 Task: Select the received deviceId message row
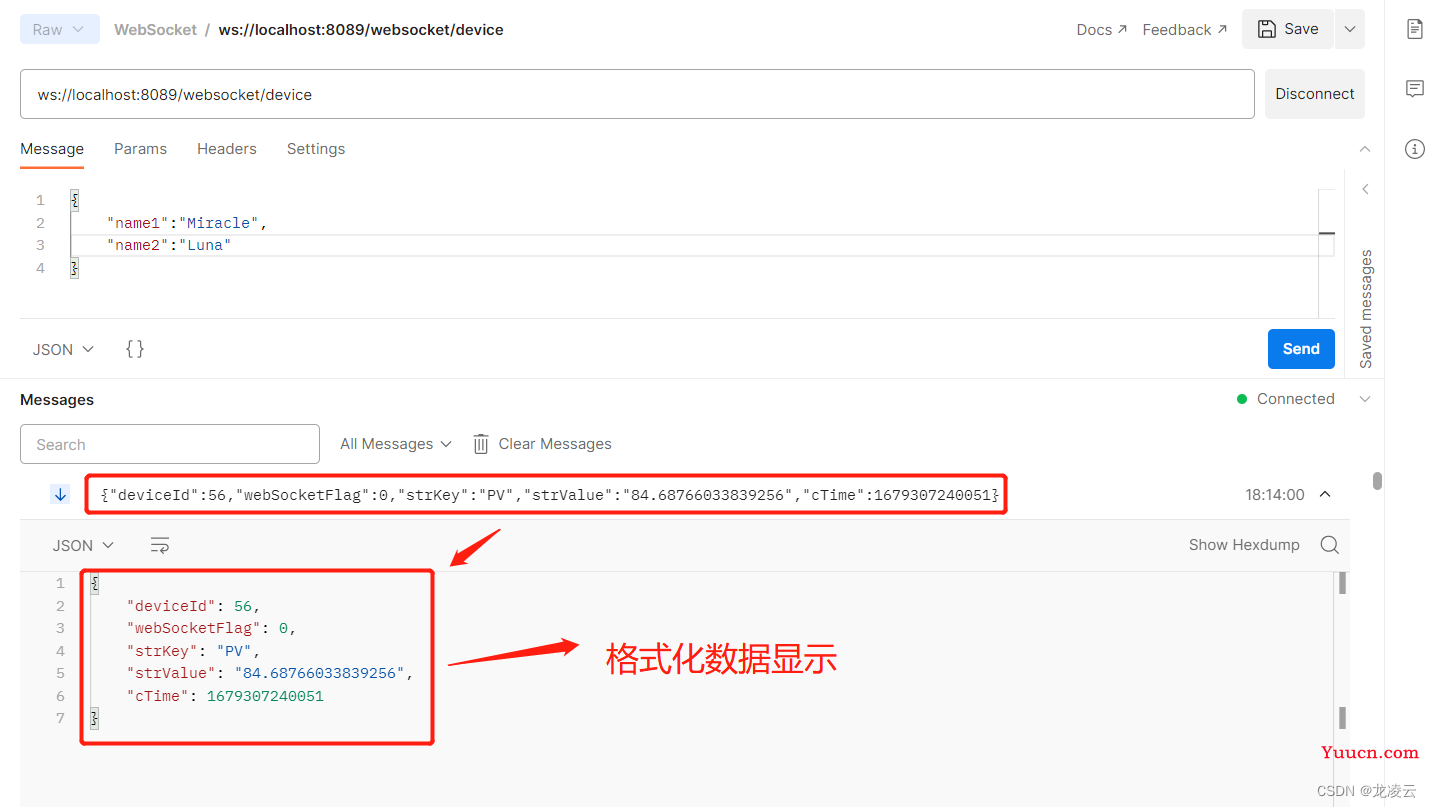click(548, 495)
